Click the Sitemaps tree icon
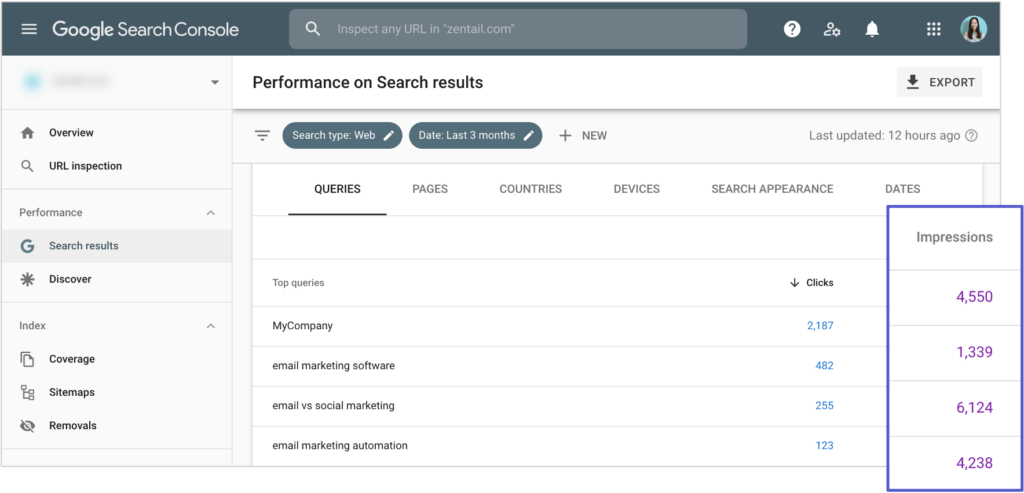Viewport: 1024px width, 493px height. tap(27, 392)
